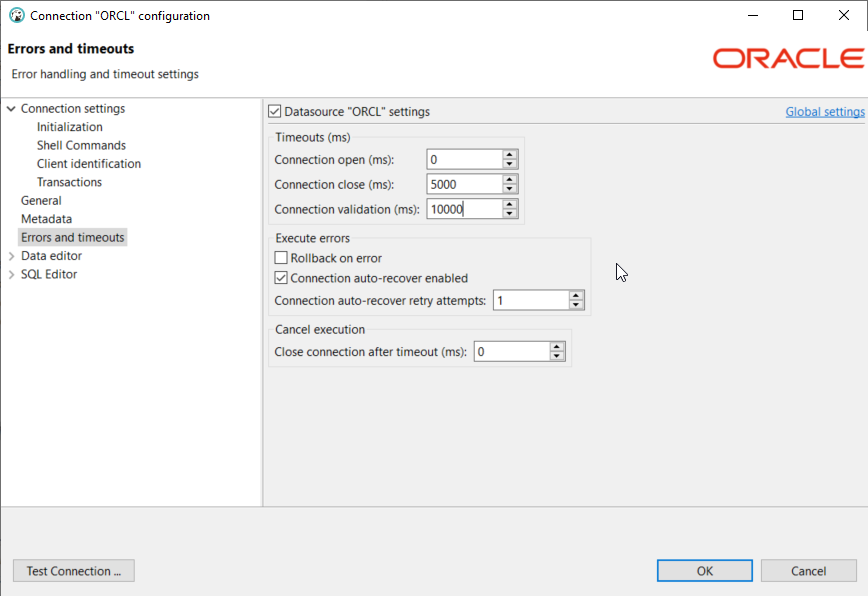This screenshot has height=596, width=868.
Task: Select the General settings page
Action: point(41,200)
